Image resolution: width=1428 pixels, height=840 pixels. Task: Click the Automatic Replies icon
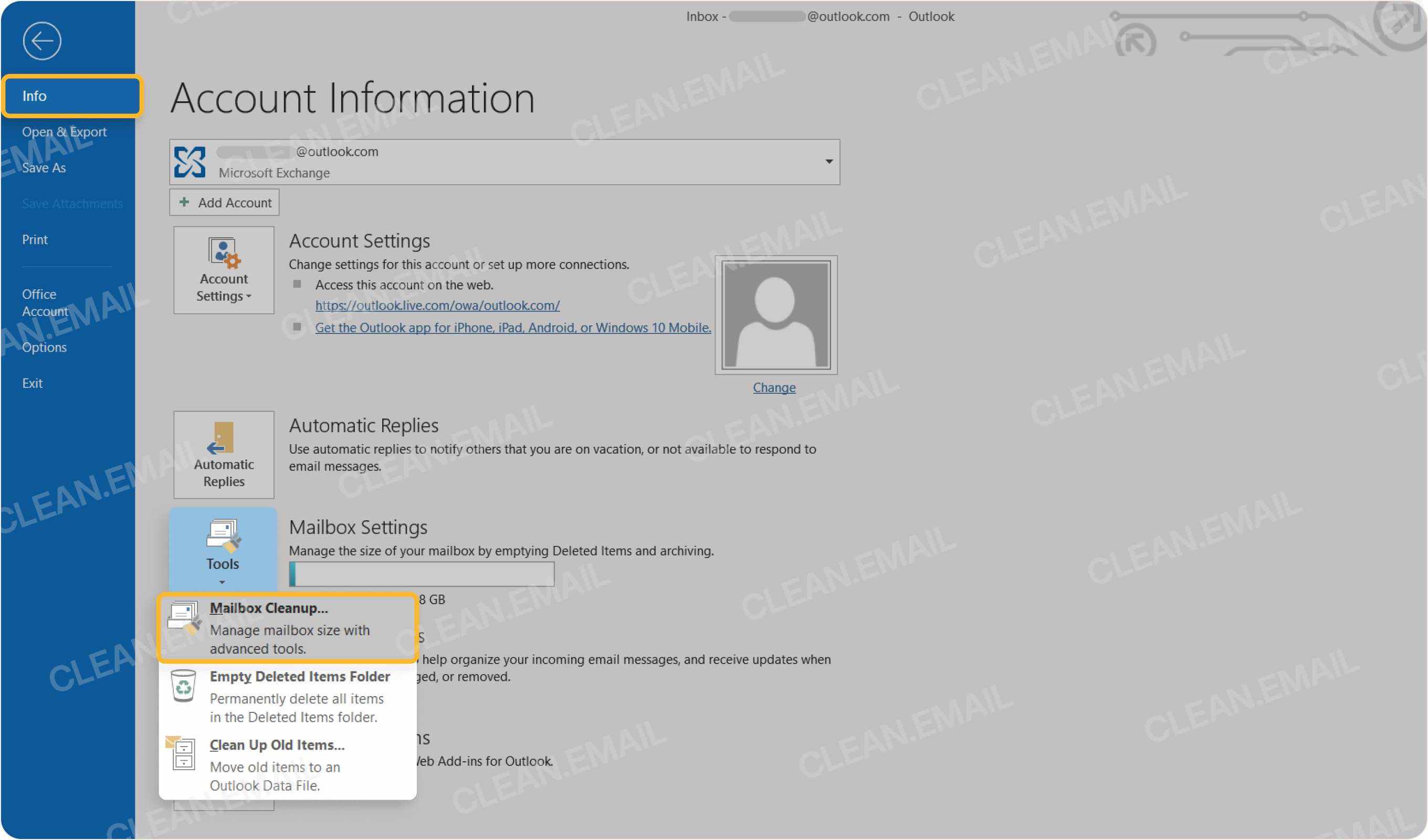pos(223,454)
